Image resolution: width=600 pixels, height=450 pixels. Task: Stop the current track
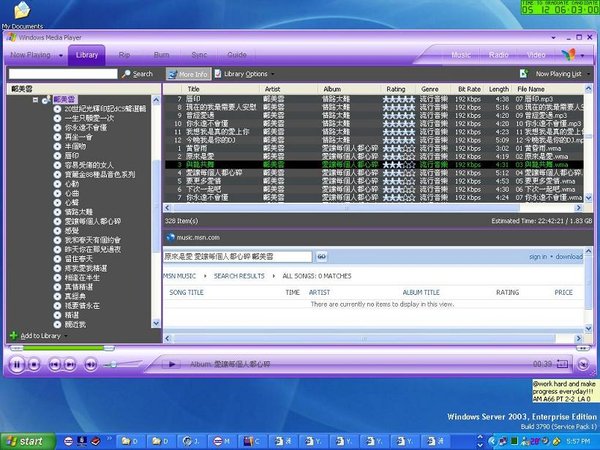pyautogui.click(x=34, y=364)
